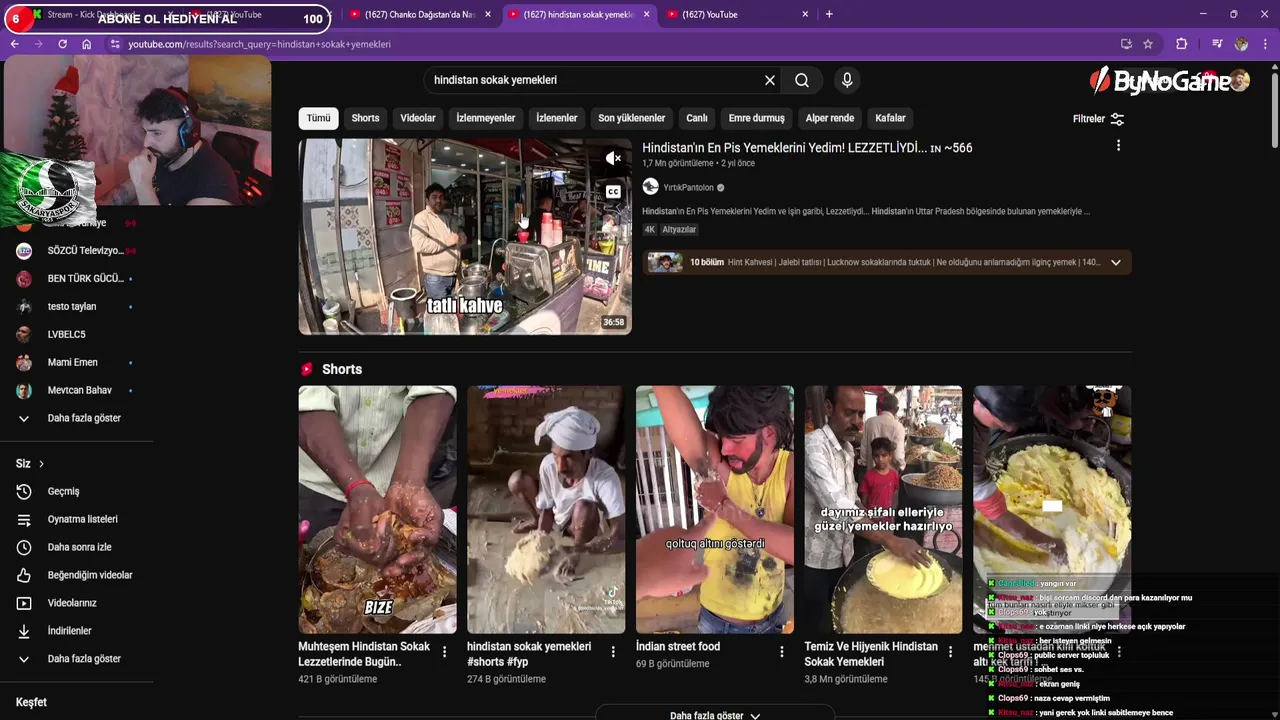
Task: Open the Muhteşem Hindistan Sokak short thumbnail
Action: click(x=377, y=509)
